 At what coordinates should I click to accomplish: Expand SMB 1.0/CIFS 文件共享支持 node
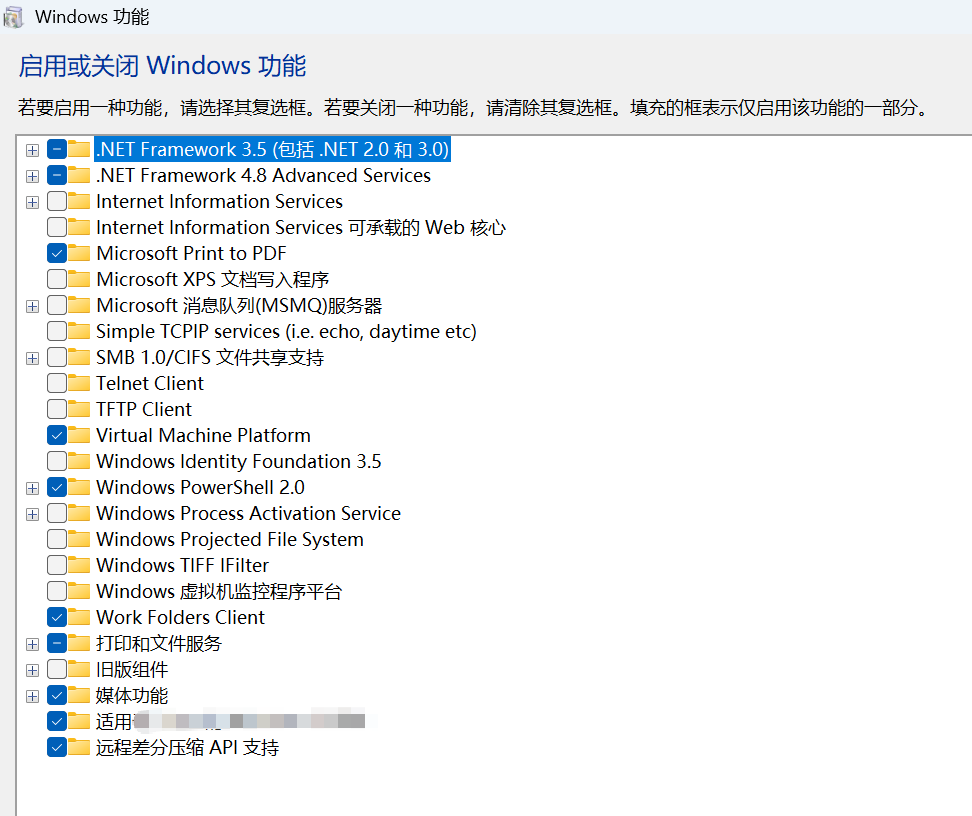pyautogui.click(x=32, y=358)
